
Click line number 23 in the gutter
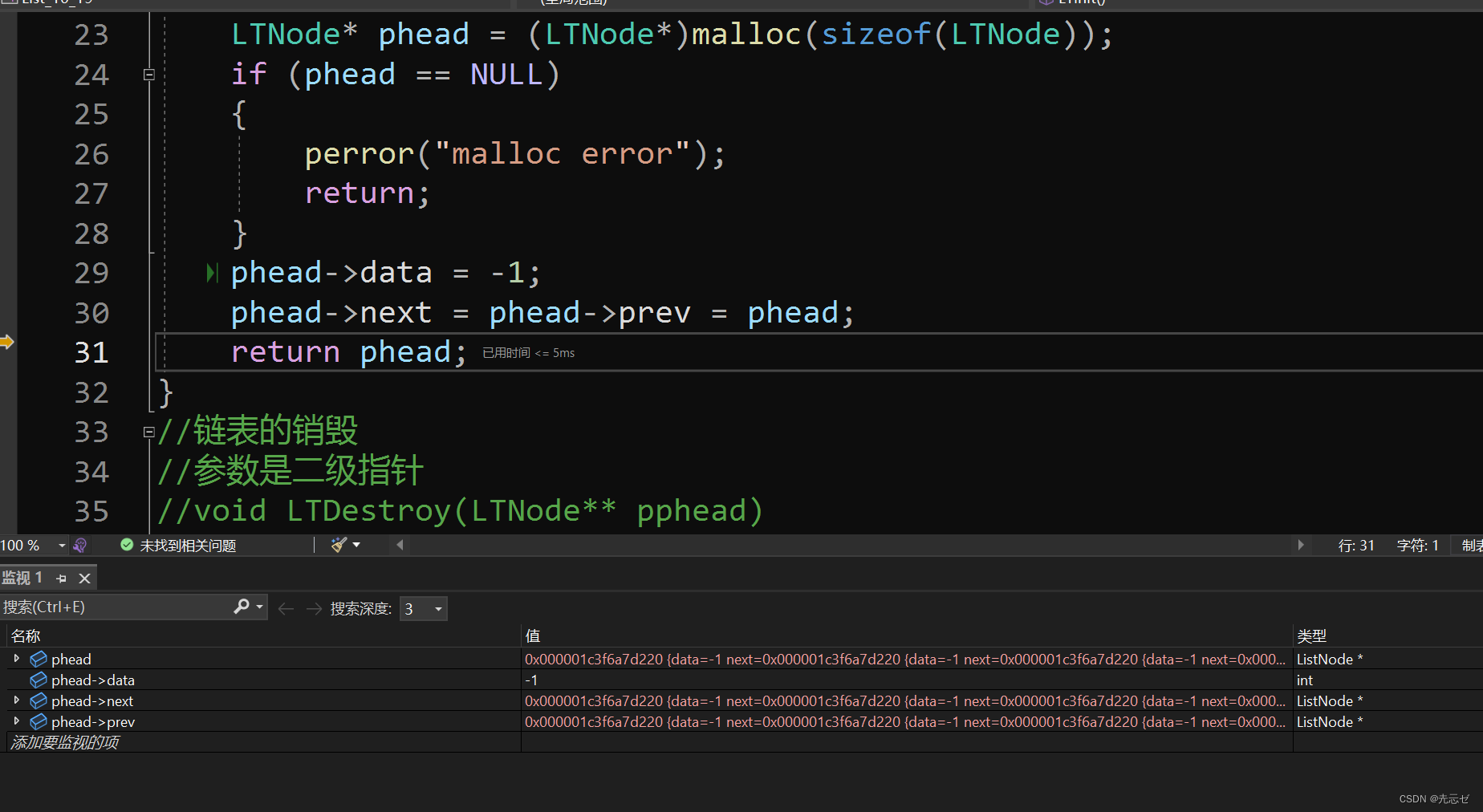click(x=91, y=35)
